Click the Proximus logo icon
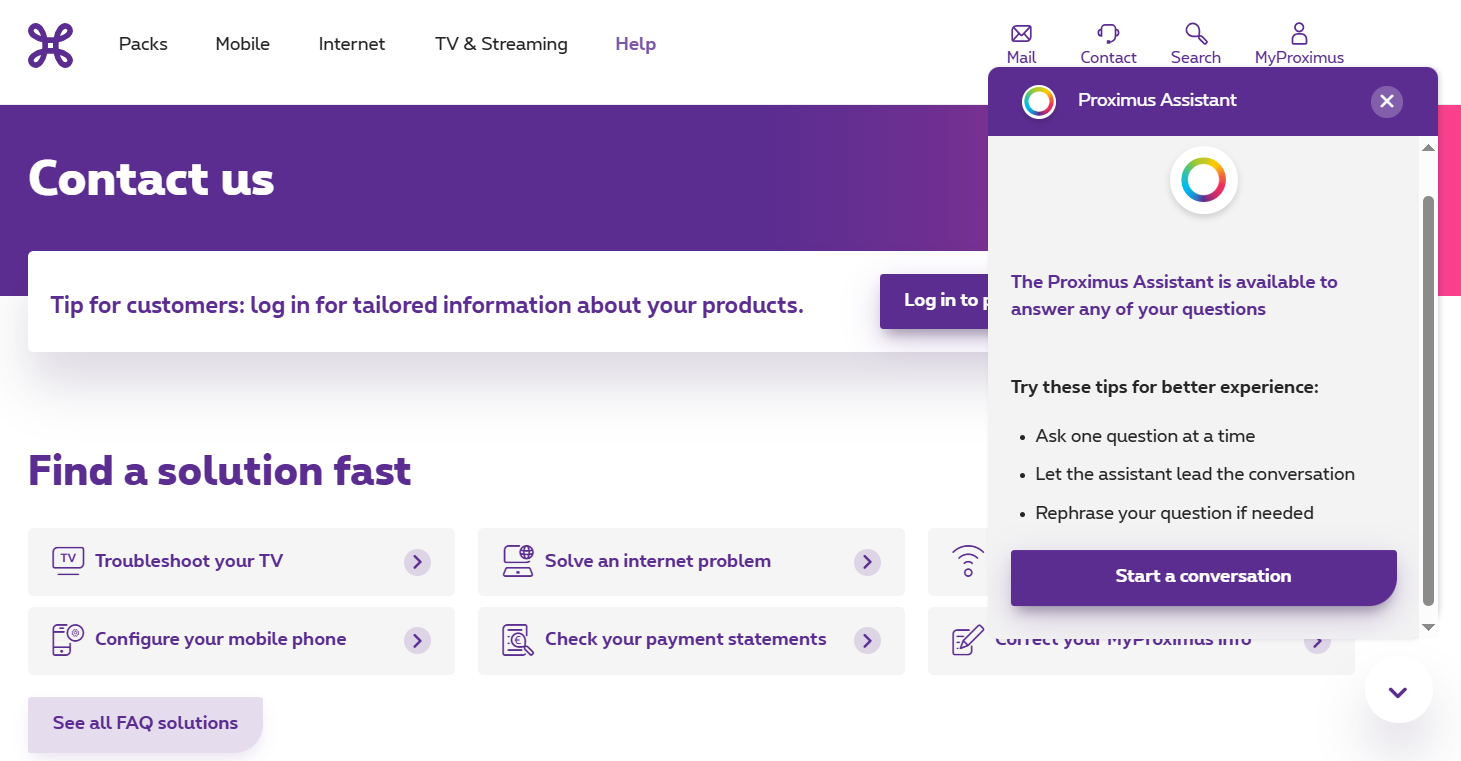This screenshot has width=1461, height=761. point(50,45)
